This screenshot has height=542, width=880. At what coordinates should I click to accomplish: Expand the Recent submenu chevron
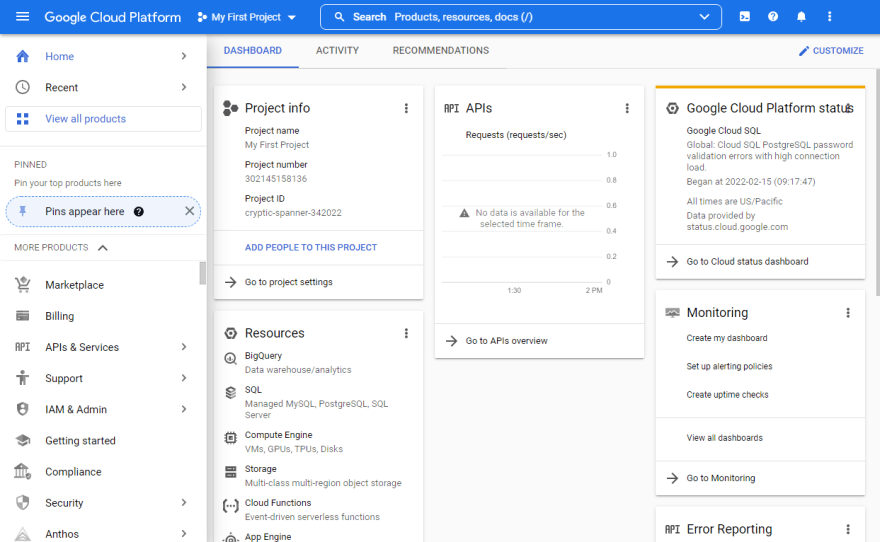point(184,87)
